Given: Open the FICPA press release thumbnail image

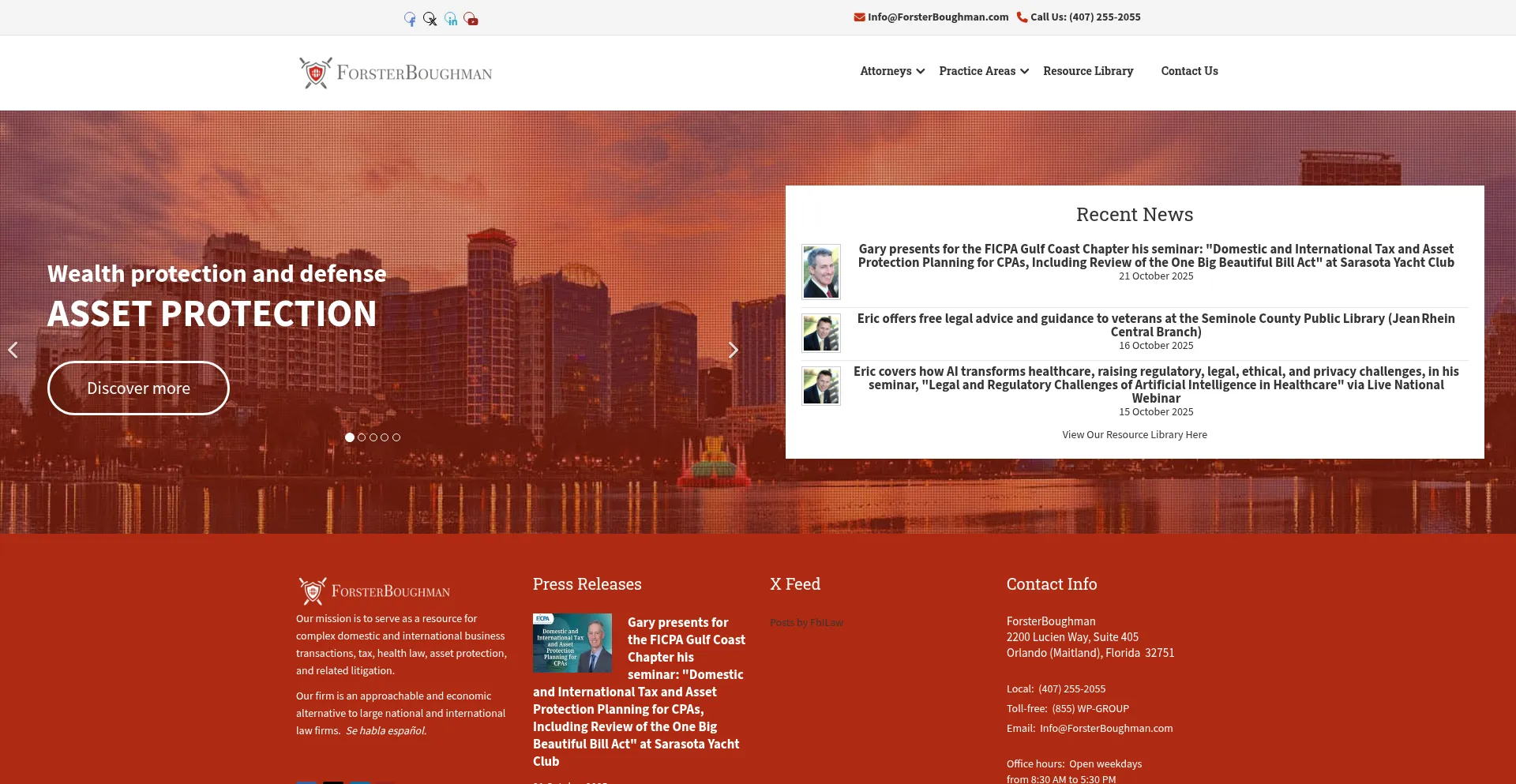Looking at the screenshot, I should (572, 643).
